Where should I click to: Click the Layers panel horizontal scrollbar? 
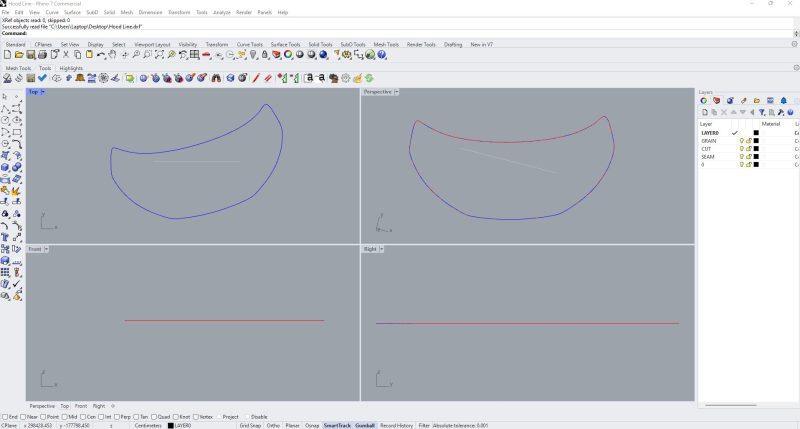[731, 406]
